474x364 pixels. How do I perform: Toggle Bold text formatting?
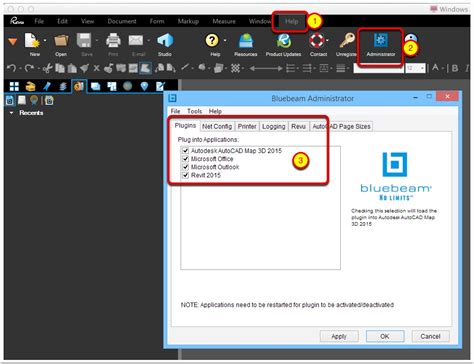coord(455,68)
